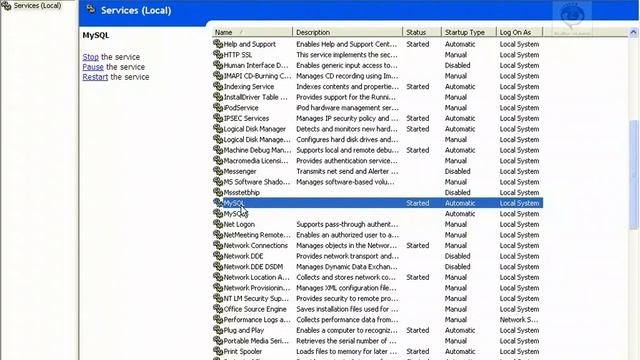Screen dimensions: 640x360
Task: Select the Logical Disk Manage… administrative service row
Action: coord(378,140)
